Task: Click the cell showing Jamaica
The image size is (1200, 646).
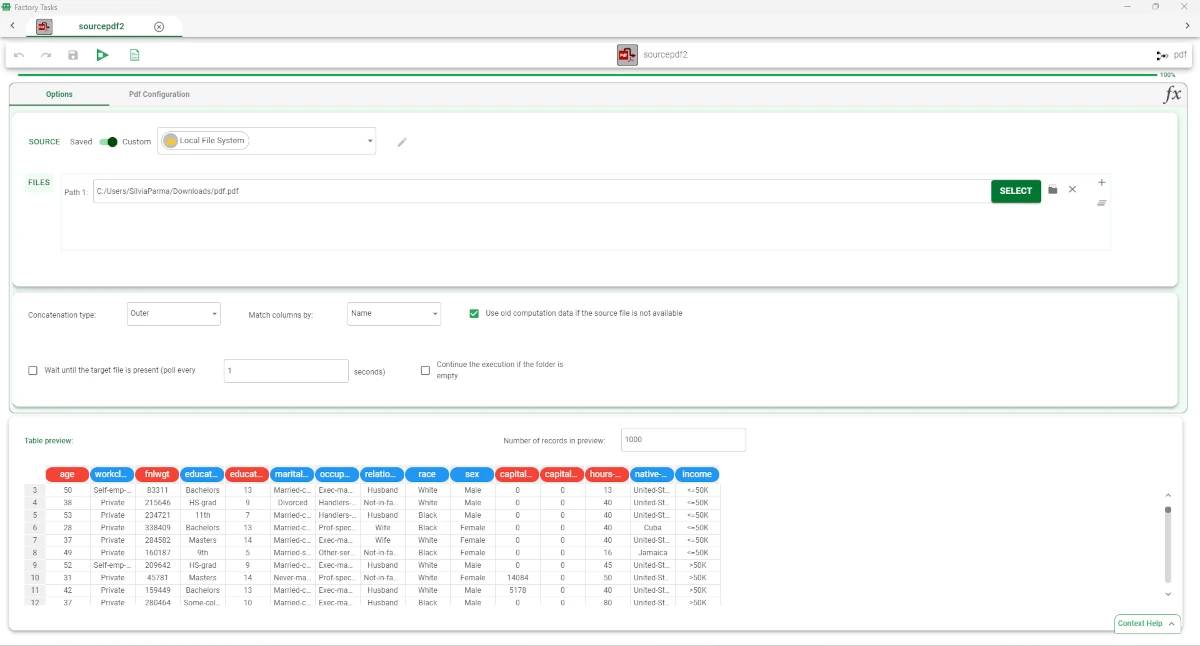Action: 652,553
